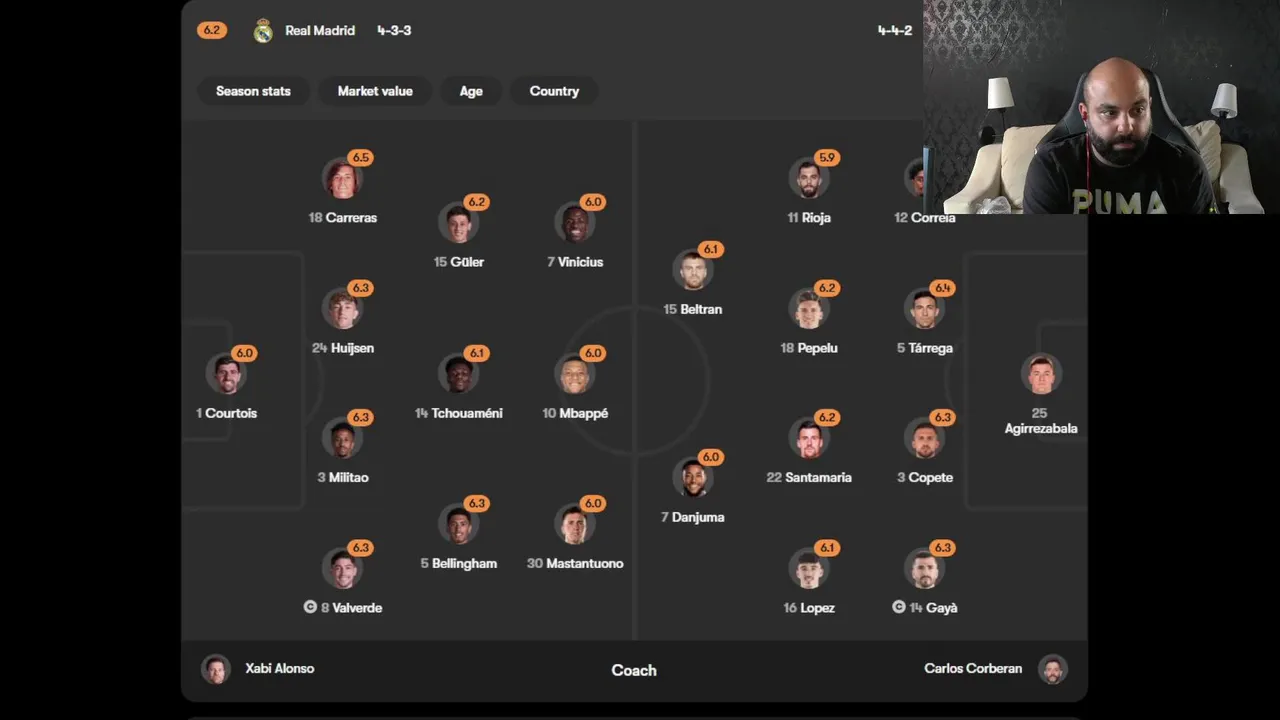Open Bellingham player avatar

[x=458, y=524]
